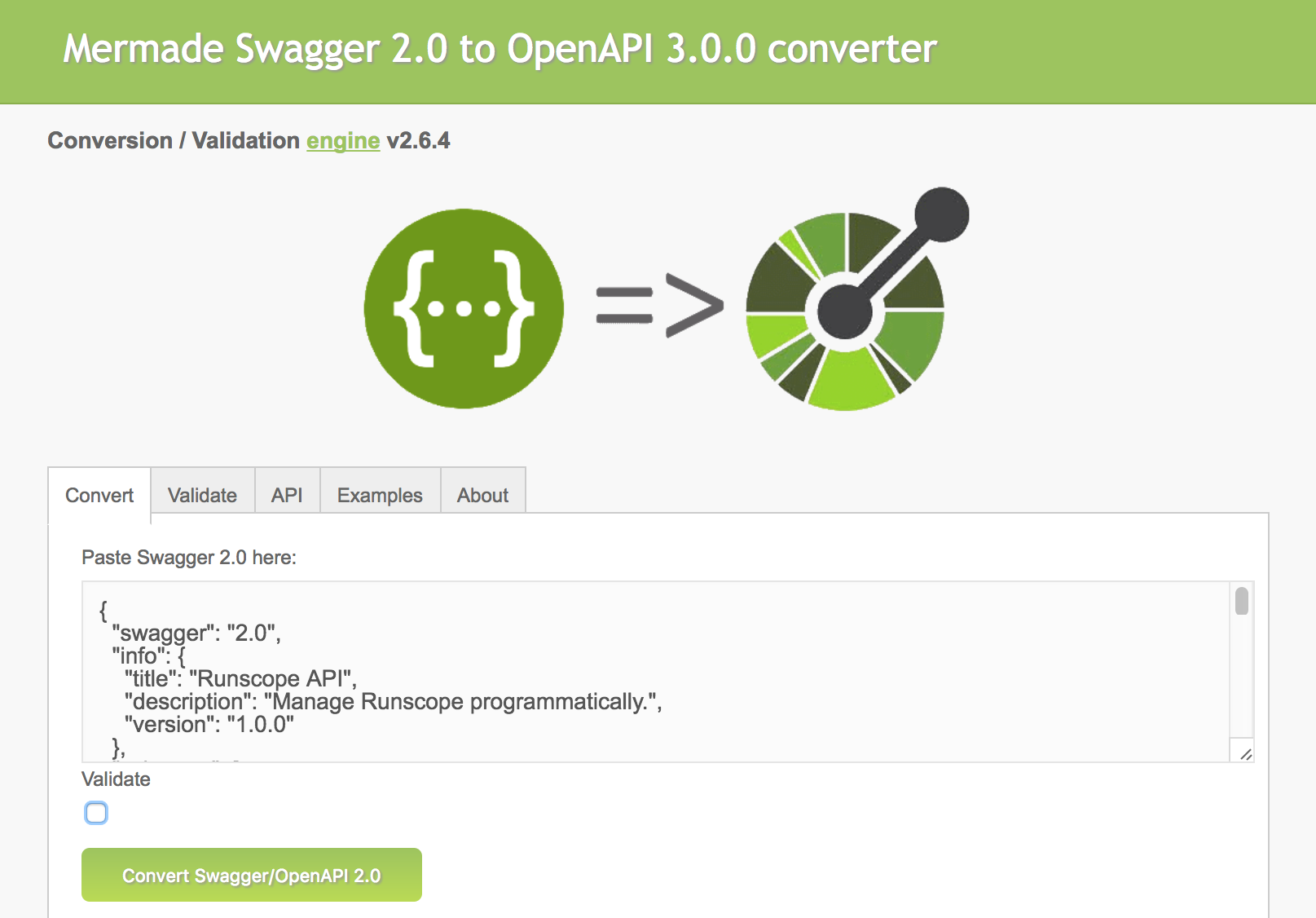Click the text area scrollbar thumb
Image resolution: width=1316 pixels, height=918 pixels.
pos(1242,601)
